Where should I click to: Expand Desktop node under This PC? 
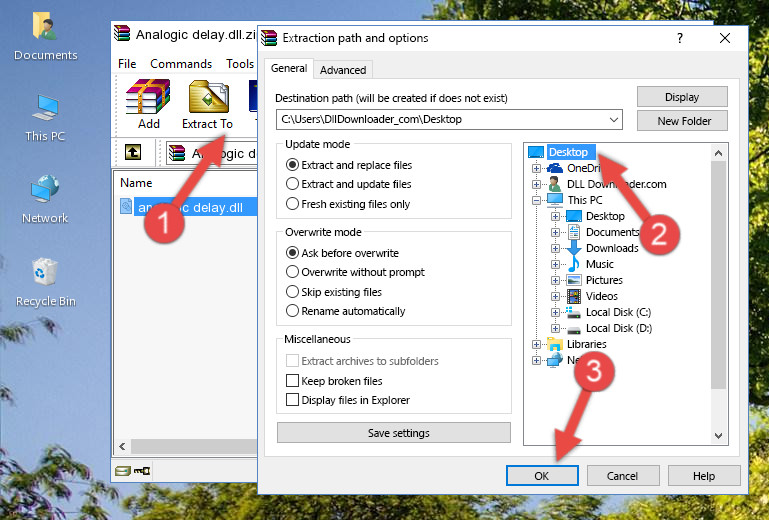[555, 216]
